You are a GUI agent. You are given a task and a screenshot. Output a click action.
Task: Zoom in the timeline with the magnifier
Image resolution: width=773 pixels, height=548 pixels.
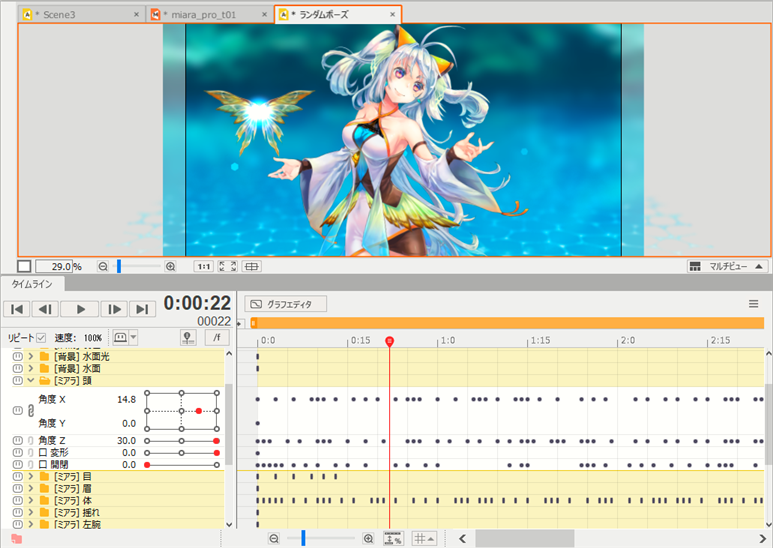369,539
